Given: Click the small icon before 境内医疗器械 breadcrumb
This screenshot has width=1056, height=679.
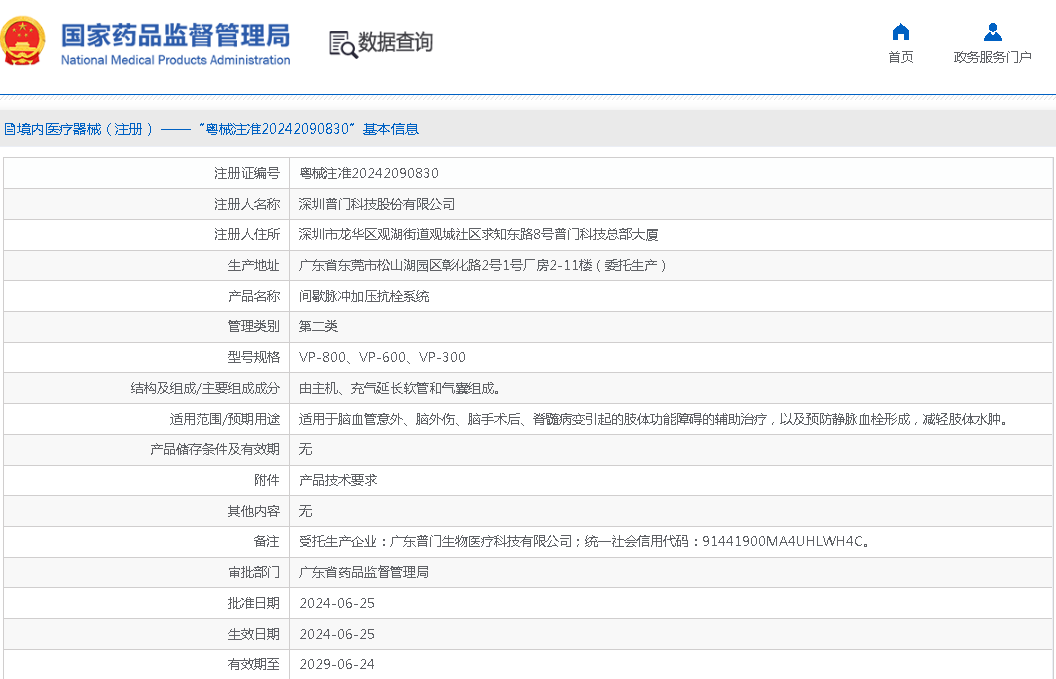Looking at the screenshot, I should (x=7, y=129).
